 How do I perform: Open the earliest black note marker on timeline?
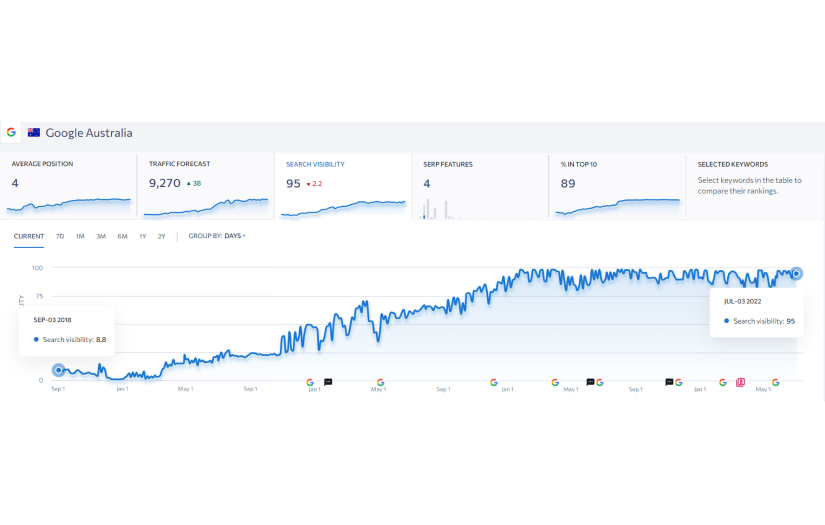point(328,382)
